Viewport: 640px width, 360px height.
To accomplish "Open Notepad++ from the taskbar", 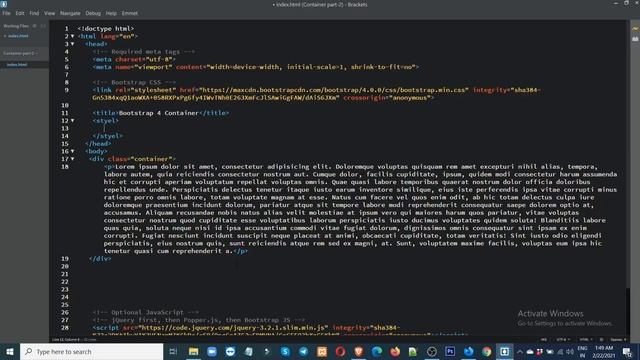I will [x=413, y=351].
